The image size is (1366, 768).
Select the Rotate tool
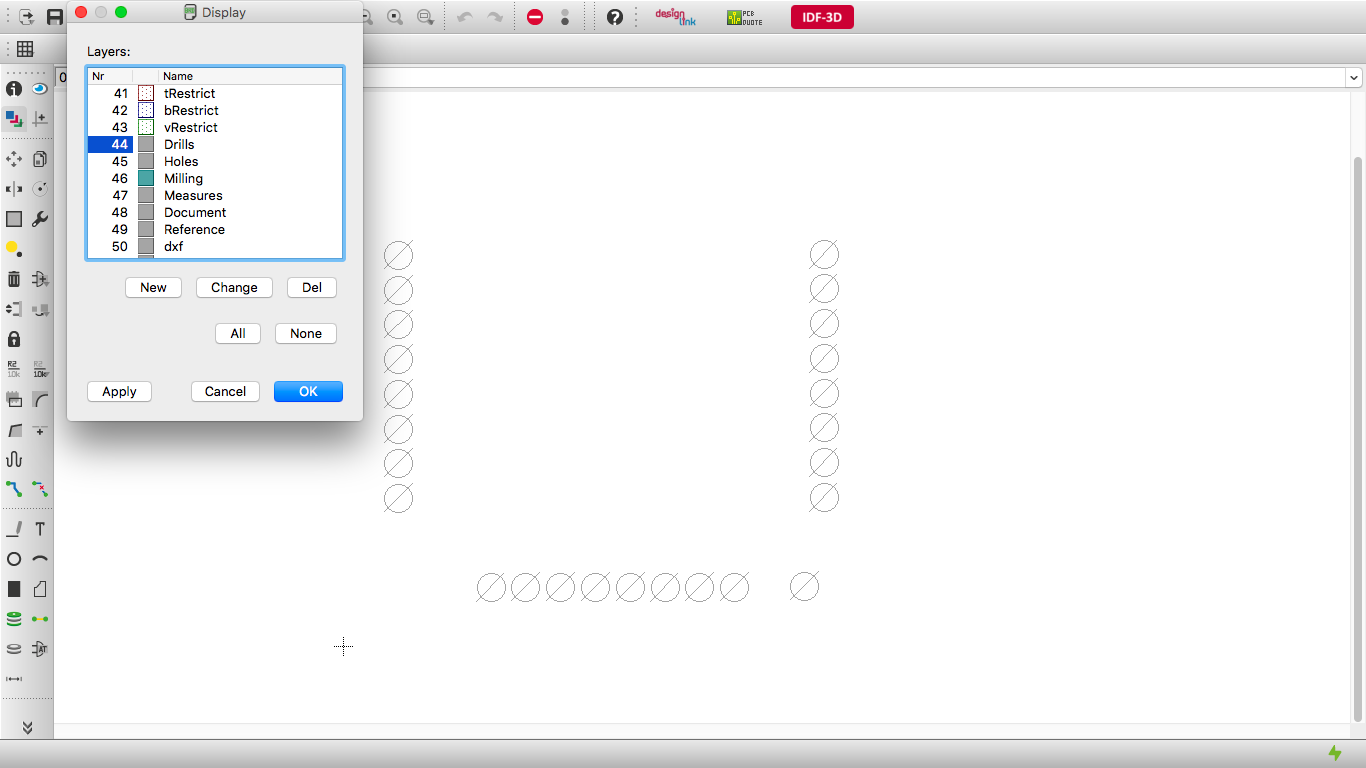coord(40,189)
